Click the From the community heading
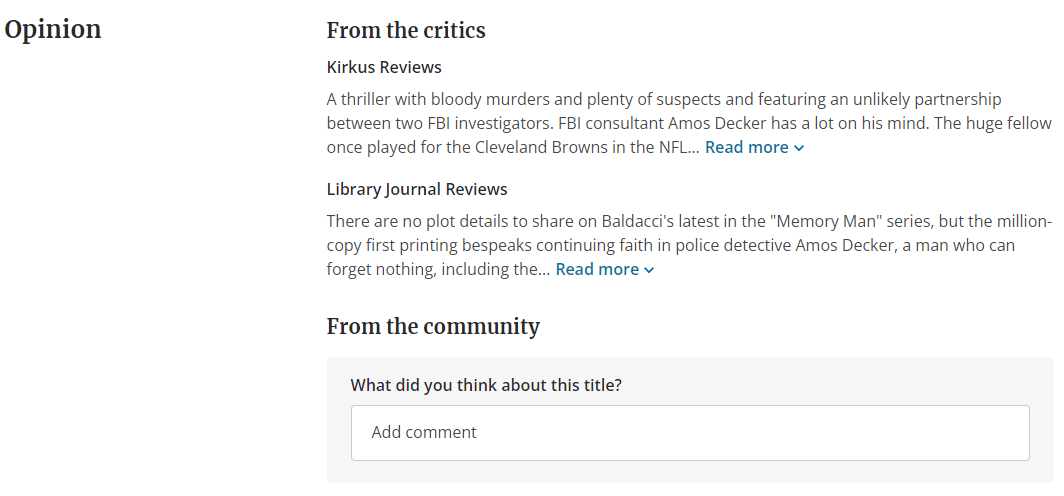Viewport: 1064px width, 496px height. [x=433, y=326]
